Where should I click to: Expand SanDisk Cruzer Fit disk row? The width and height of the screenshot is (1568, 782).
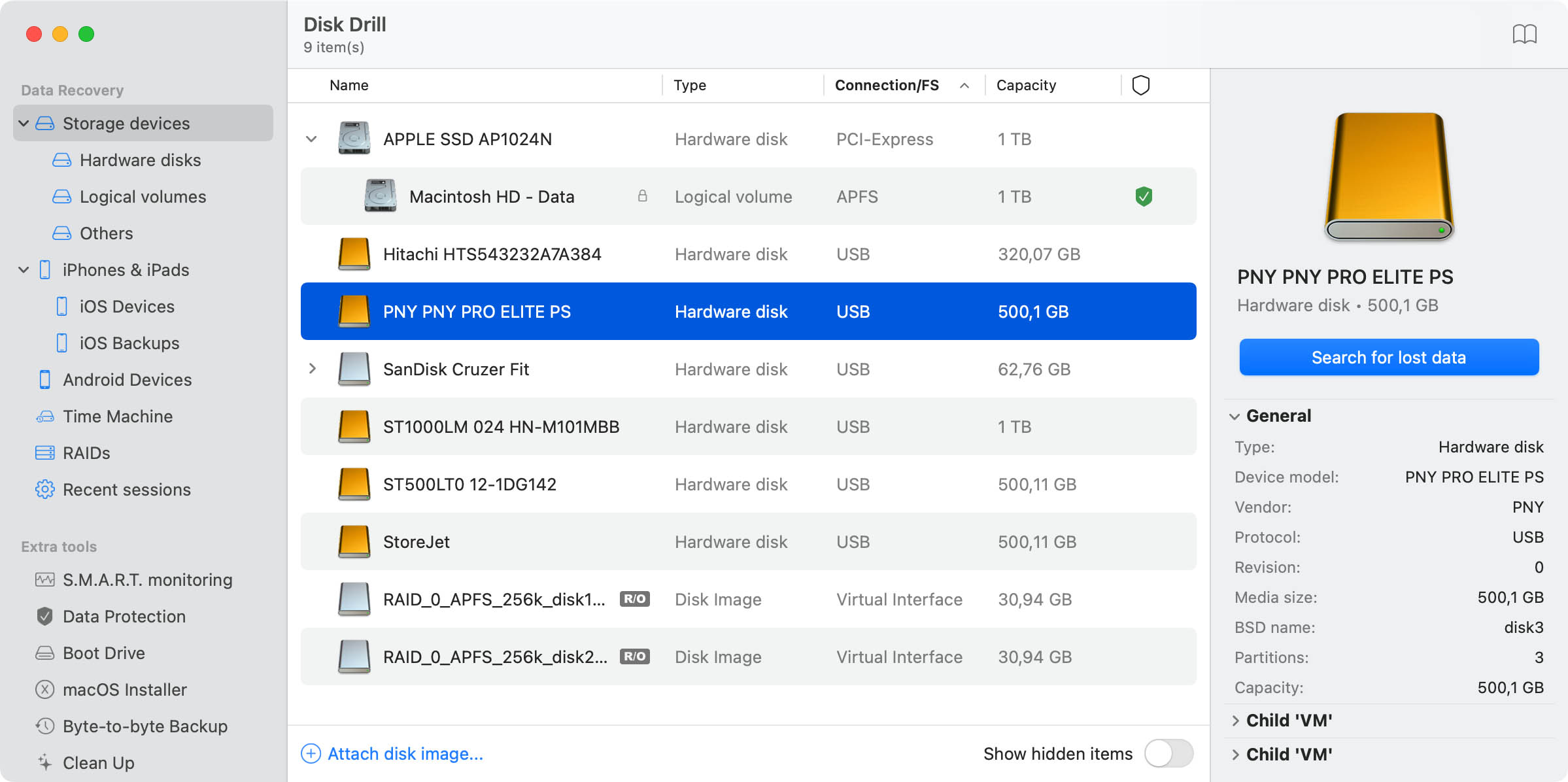312,369
